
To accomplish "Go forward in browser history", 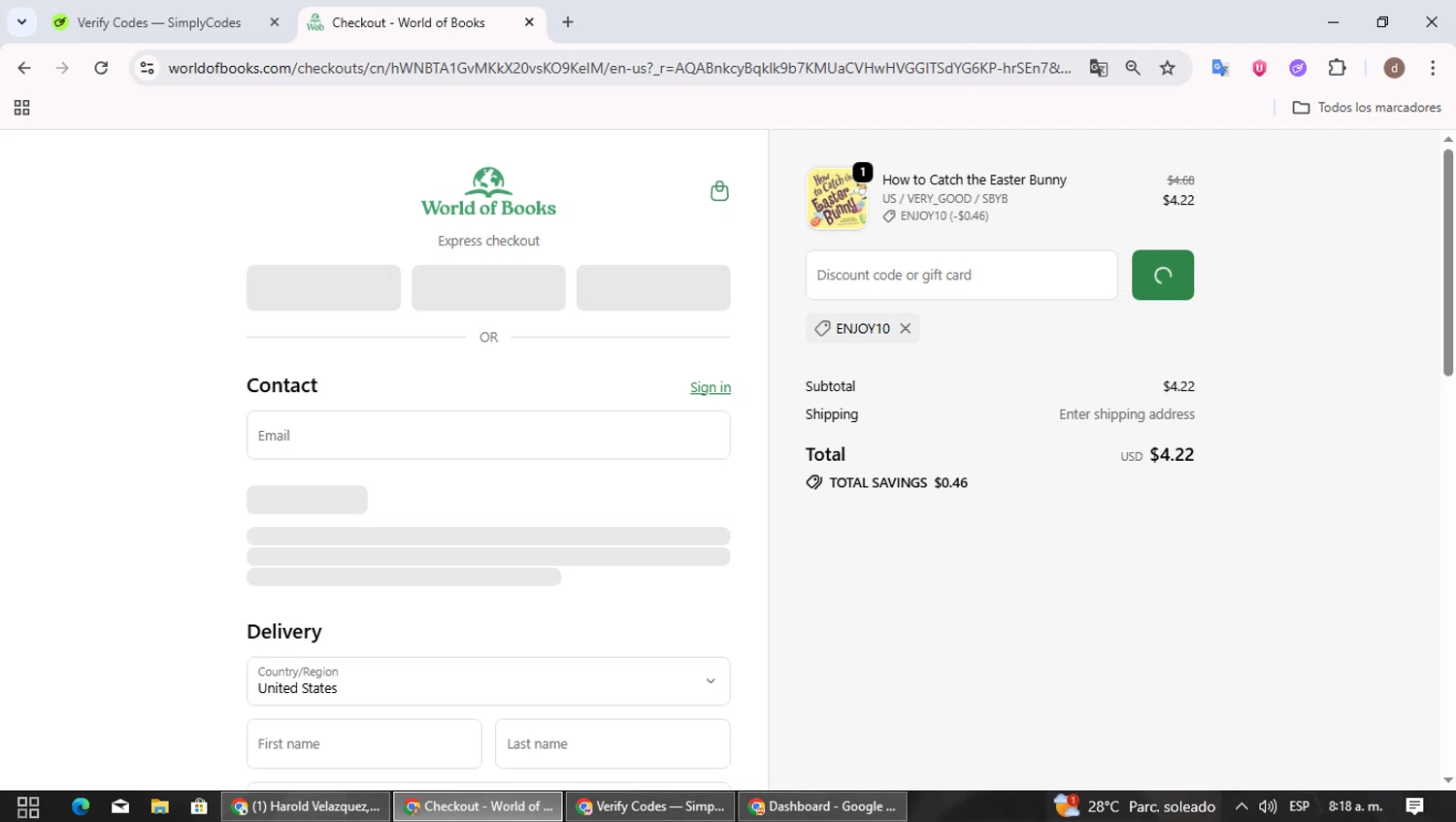I will coord(62,68).
